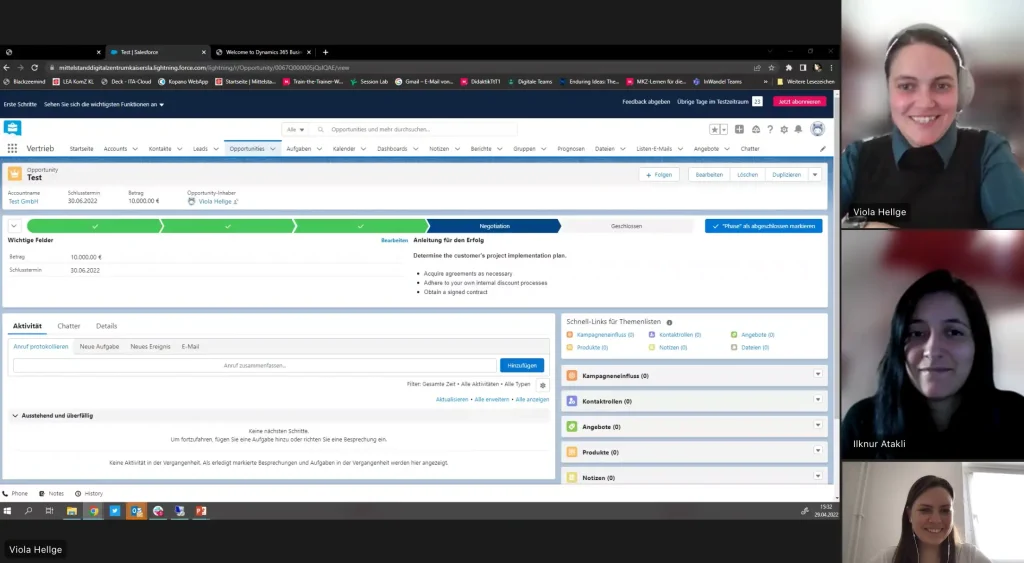1024x563 pixels.
Task: Open the Salesforce Help question mark
Action: click(770, 129)
